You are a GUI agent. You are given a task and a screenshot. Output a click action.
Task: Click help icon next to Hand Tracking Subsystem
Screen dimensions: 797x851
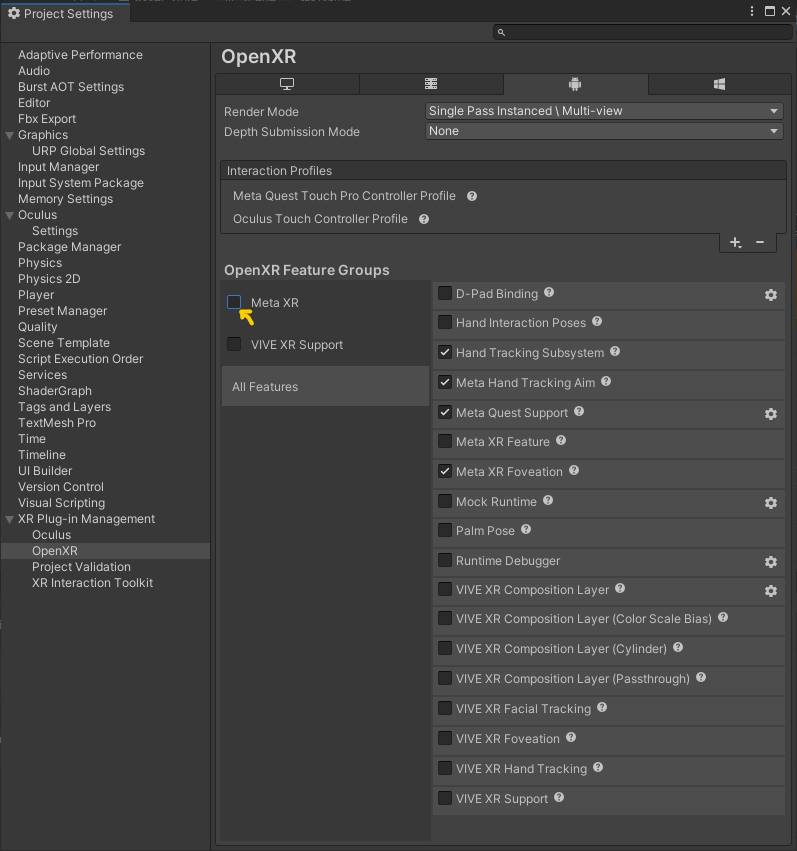tap(614, 352)
